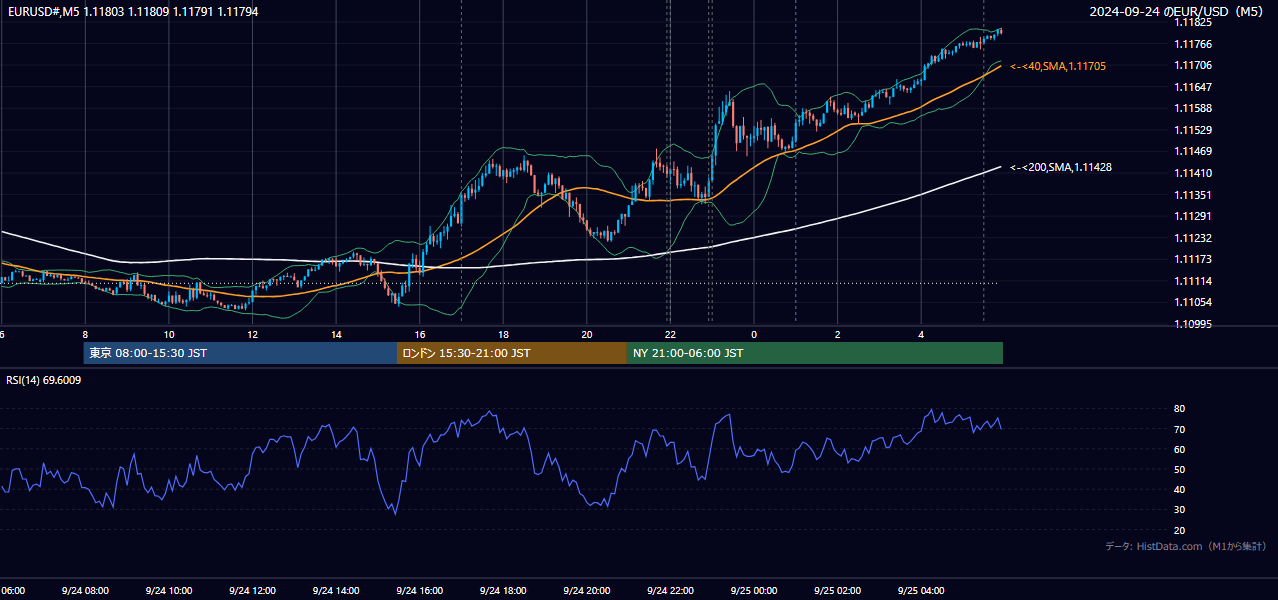Click hour label 16 under the price chart

coord(420,335)
